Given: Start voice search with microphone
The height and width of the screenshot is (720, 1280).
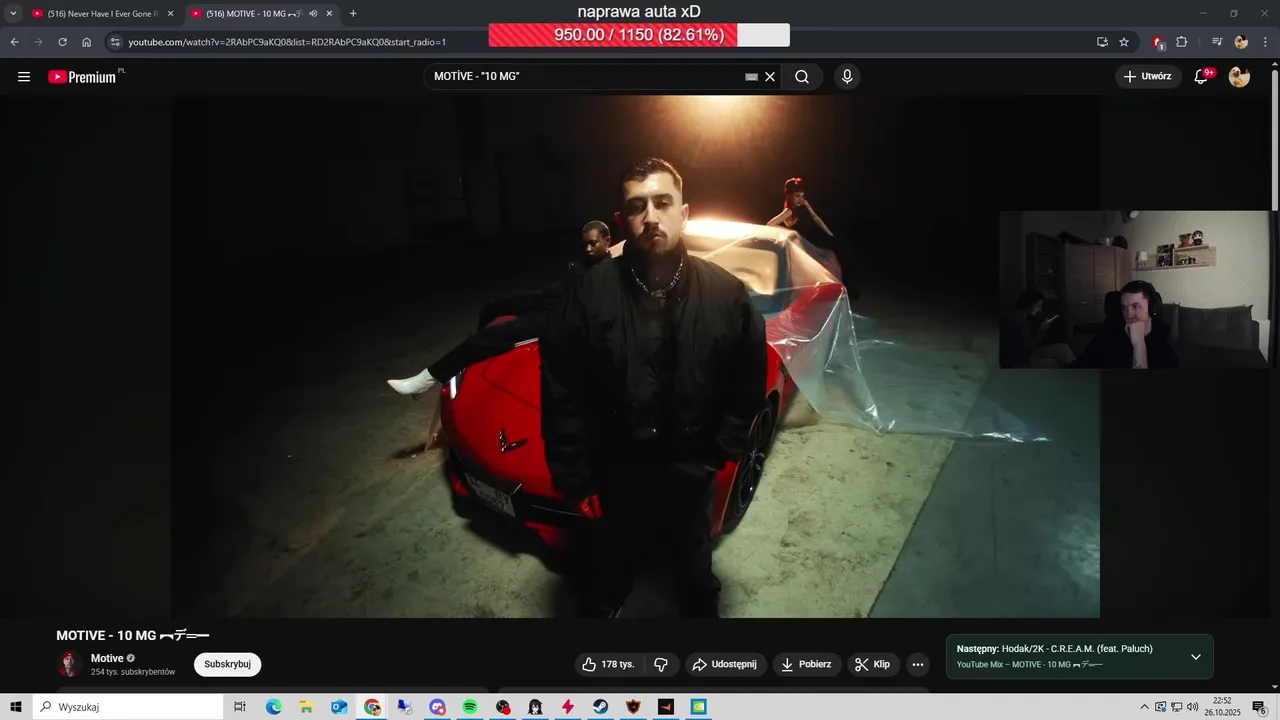Looking at the screenshot, I should click(847, 77).
